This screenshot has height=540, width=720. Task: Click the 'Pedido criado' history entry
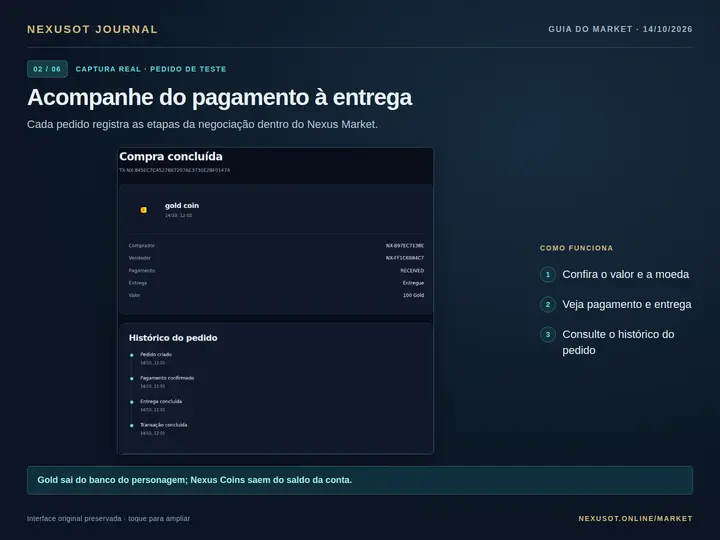(156, 359)
